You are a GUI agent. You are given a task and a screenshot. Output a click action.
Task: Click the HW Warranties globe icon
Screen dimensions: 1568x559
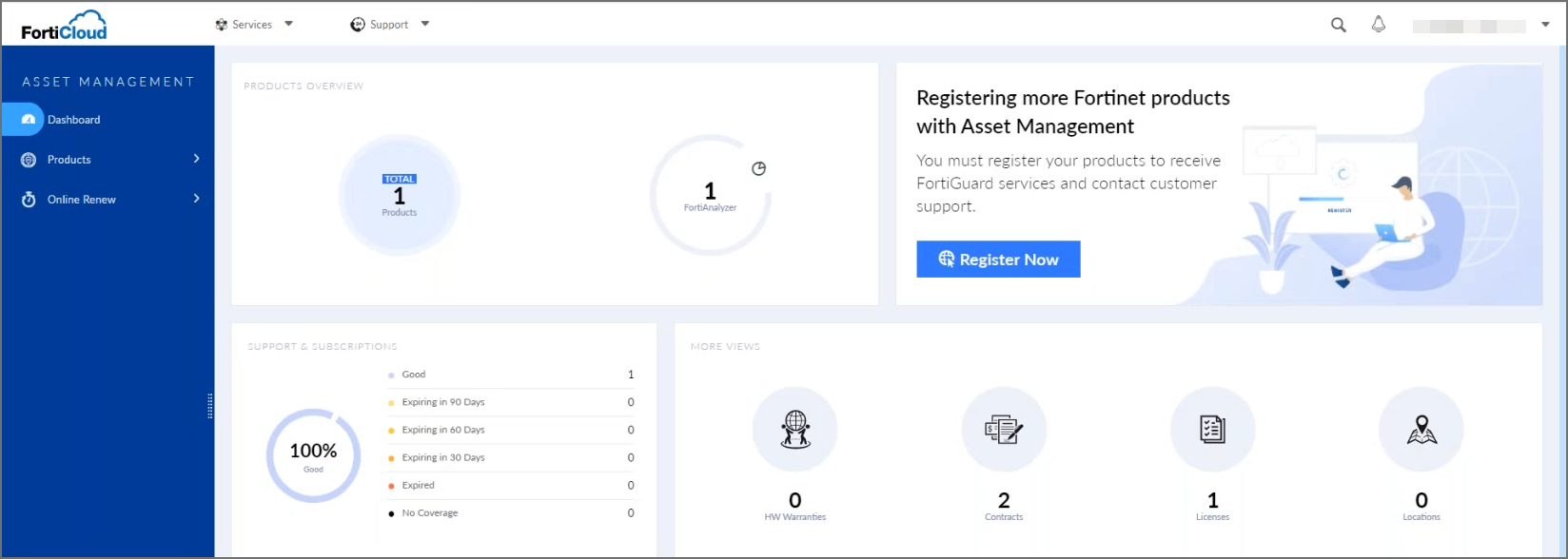(794, 430)
